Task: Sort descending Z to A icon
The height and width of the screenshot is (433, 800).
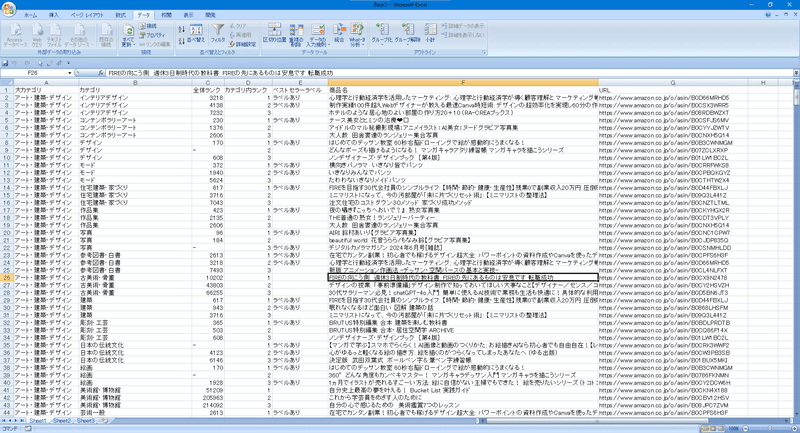Action: pyautogui.click(x=182, y=39)
